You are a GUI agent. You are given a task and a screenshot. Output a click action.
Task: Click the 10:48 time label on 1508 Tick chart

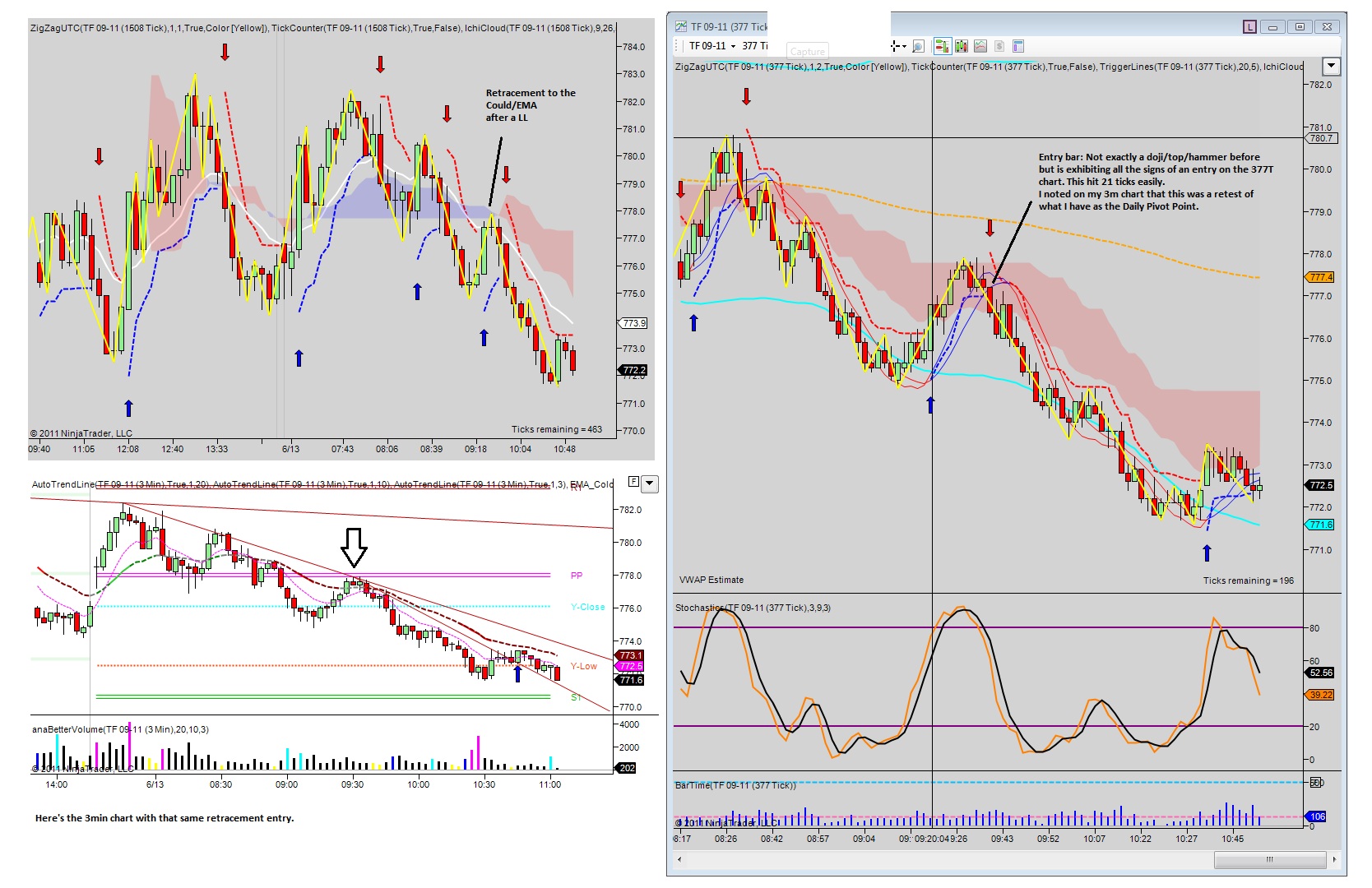click(564, 449)
